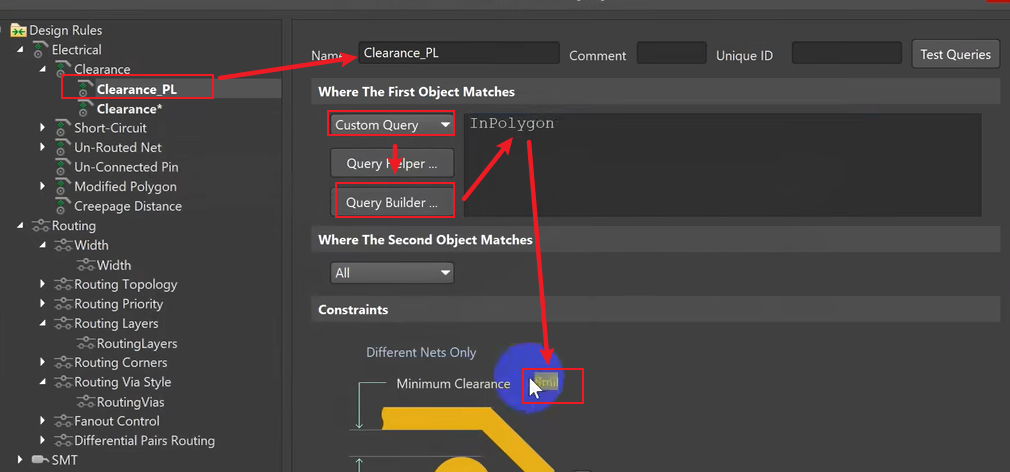Viewport: 1010px width, 472px height.
Task: Click the Comment input field
Action: coord(671,53)
